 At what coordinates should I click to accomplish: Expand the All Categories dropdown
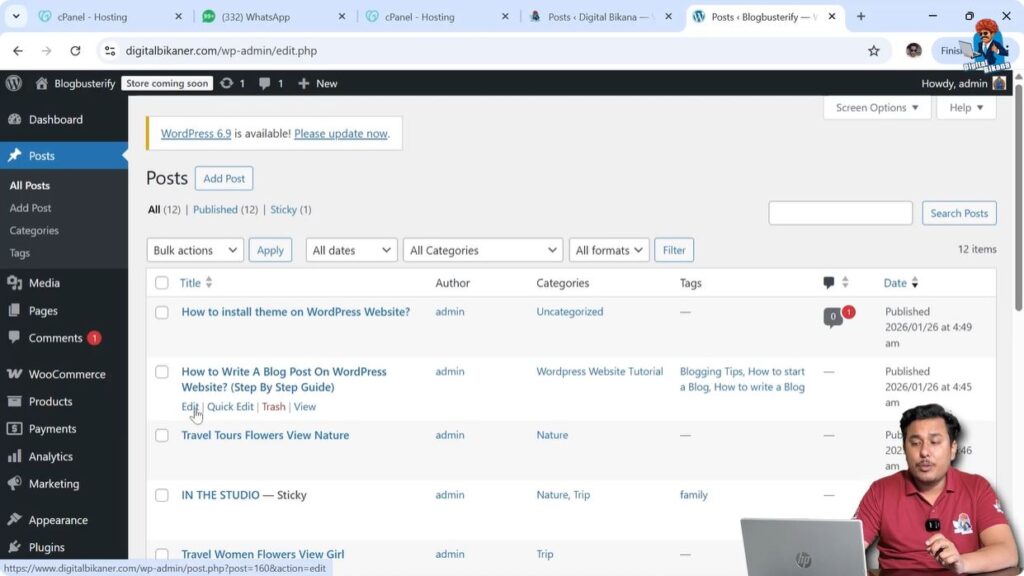tap(482, 250)
